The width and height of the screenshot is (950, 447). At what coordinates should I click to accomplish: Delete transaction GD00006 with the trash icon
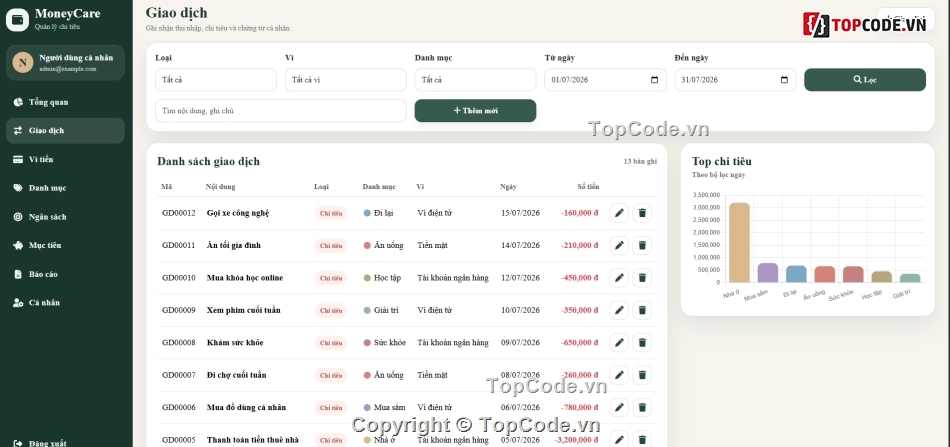pyautogui.click(x=642, y=408)
